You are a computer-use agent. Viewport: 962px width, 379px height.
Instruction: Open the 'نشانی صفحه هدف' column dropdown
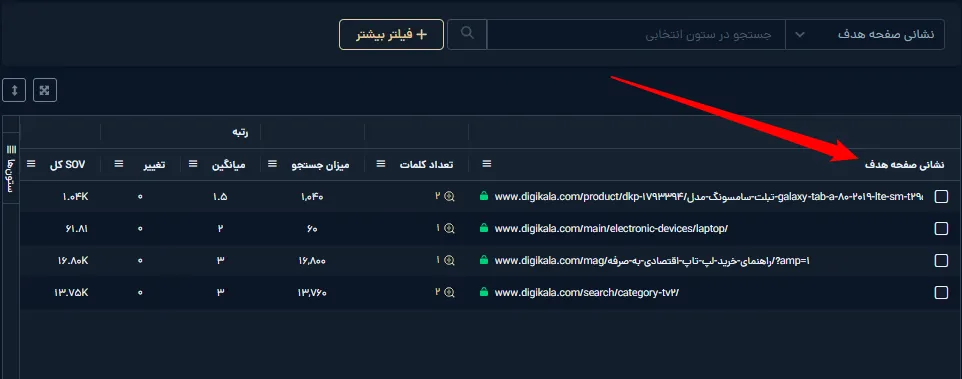865,34
